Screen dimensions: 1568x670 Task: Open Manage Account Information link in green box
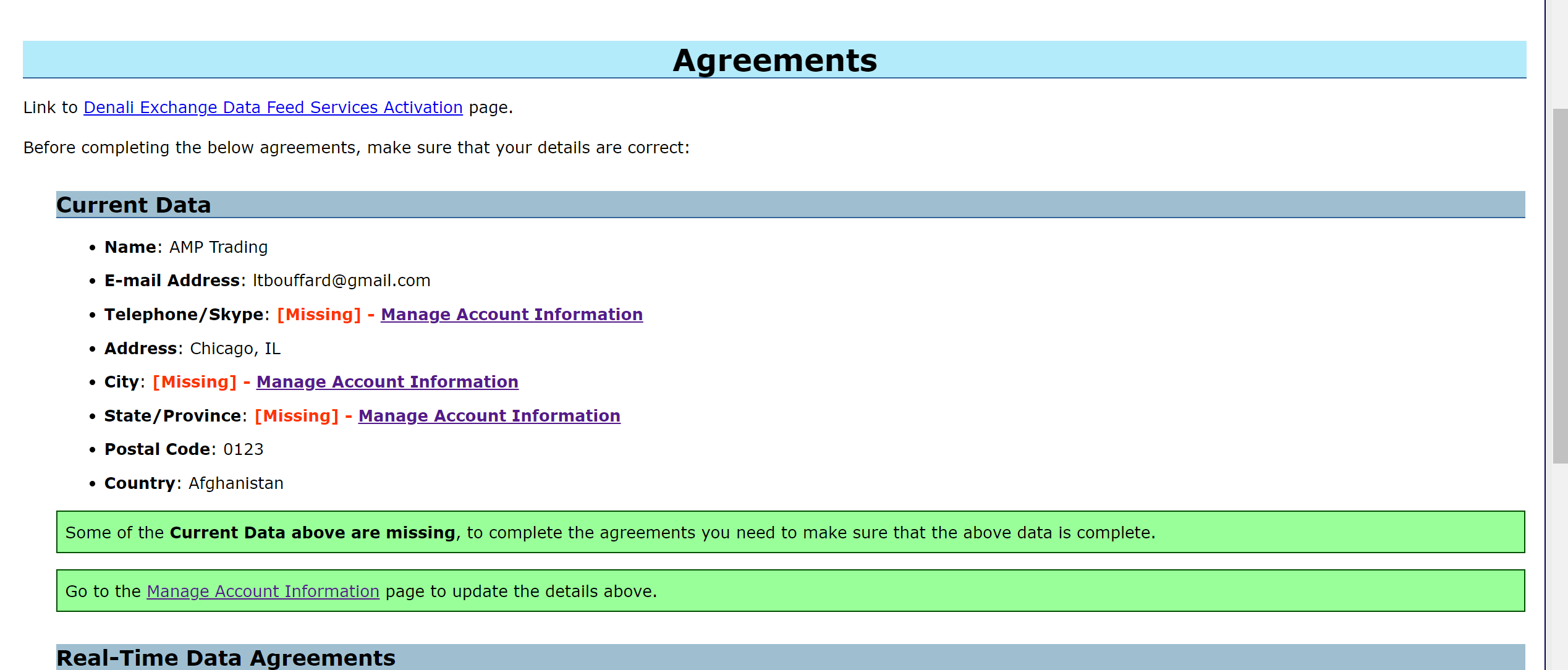coord(263,592)
